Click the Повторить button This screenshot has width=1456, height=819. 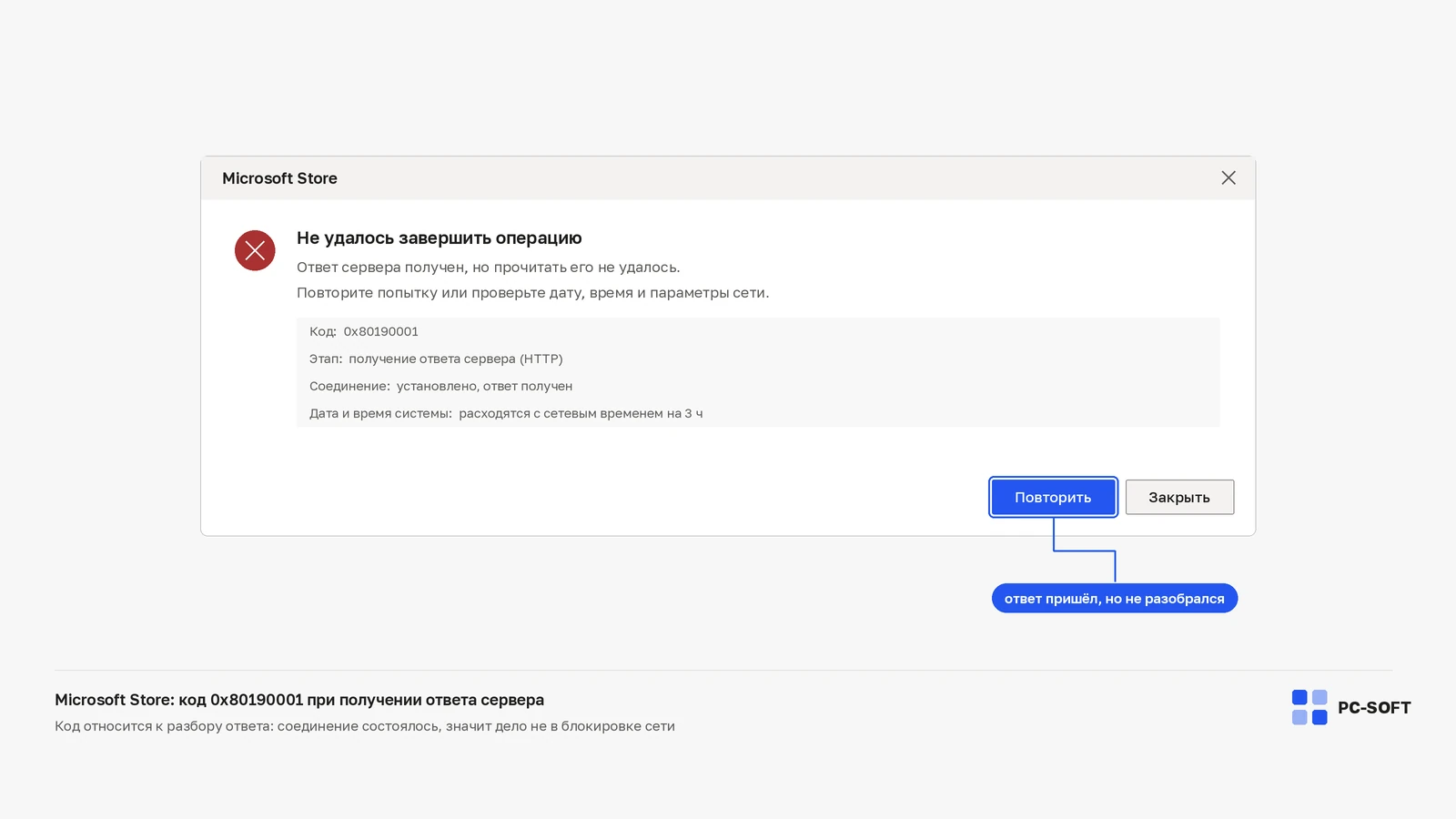tap(1053, 497)
